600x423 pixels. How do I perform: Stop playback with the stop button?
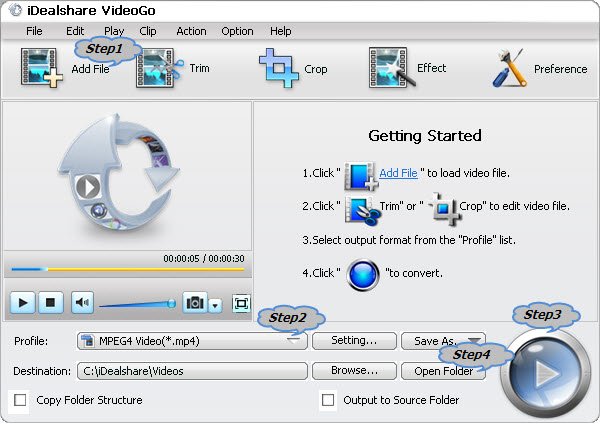click(x=50, y=302)
